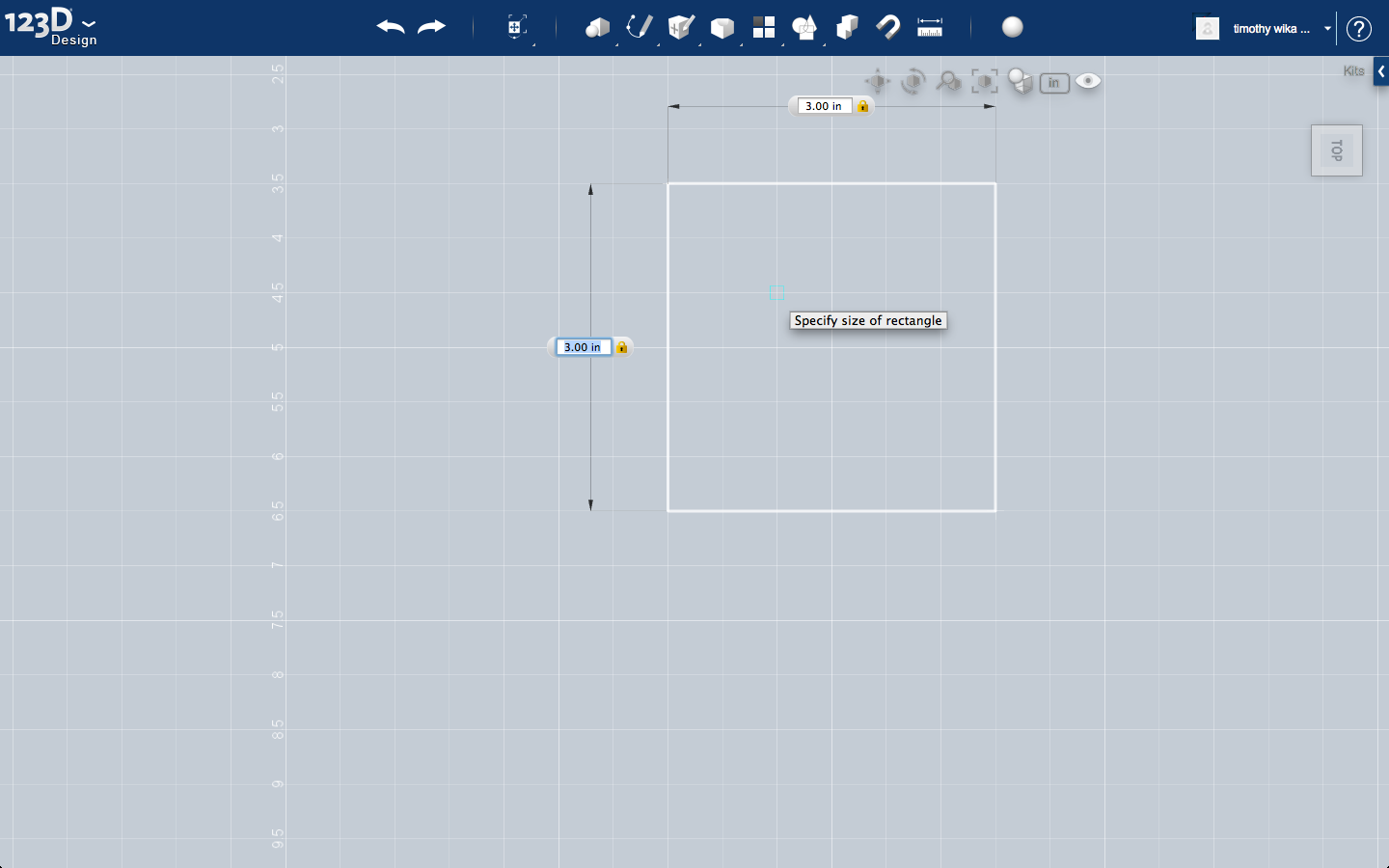
Task: Open the Pattern tools
Action: (x=764, y=27)
